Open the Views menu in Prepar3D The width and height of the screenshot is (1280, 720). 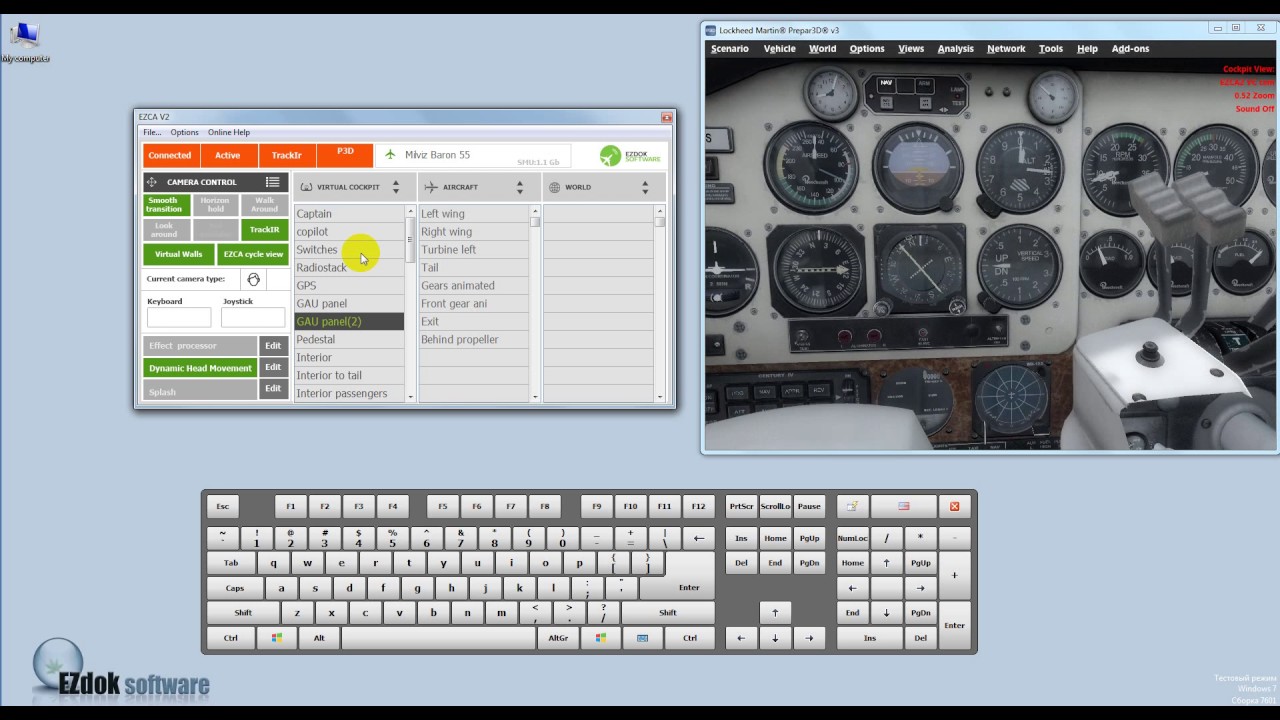911,49
